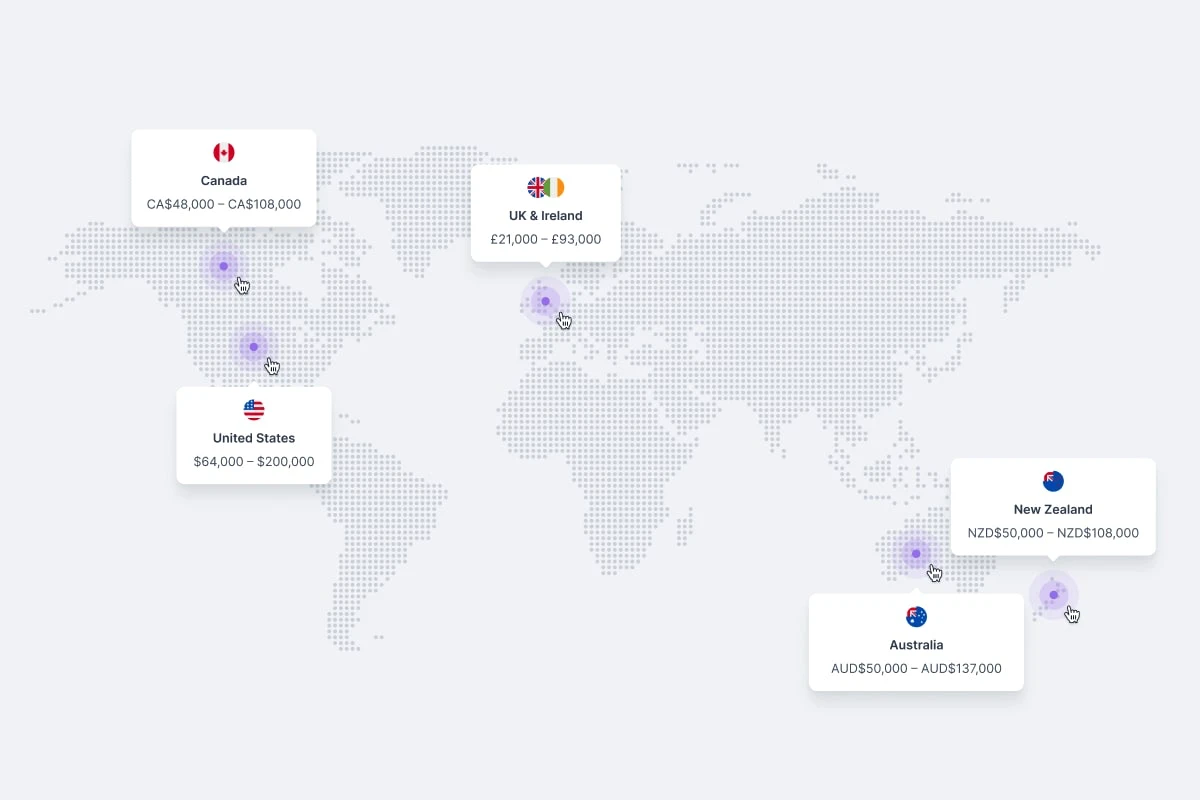The height and width of the screenshot is (800, 1200).
Task: Click the Australian flag icon
Action: [916, 616]
